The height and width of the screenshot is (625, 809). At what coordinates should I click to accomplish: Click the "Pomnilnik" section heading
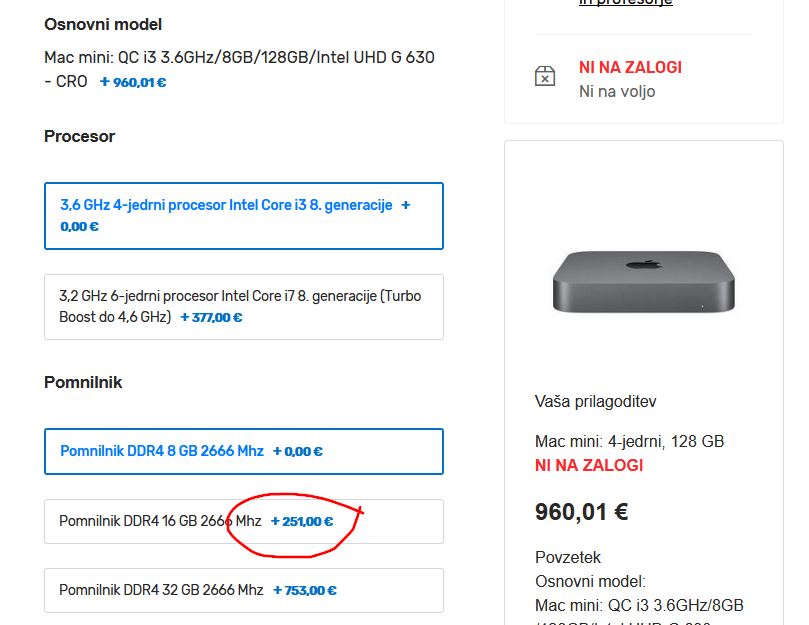pyautogui.click(x=83, y=382)
